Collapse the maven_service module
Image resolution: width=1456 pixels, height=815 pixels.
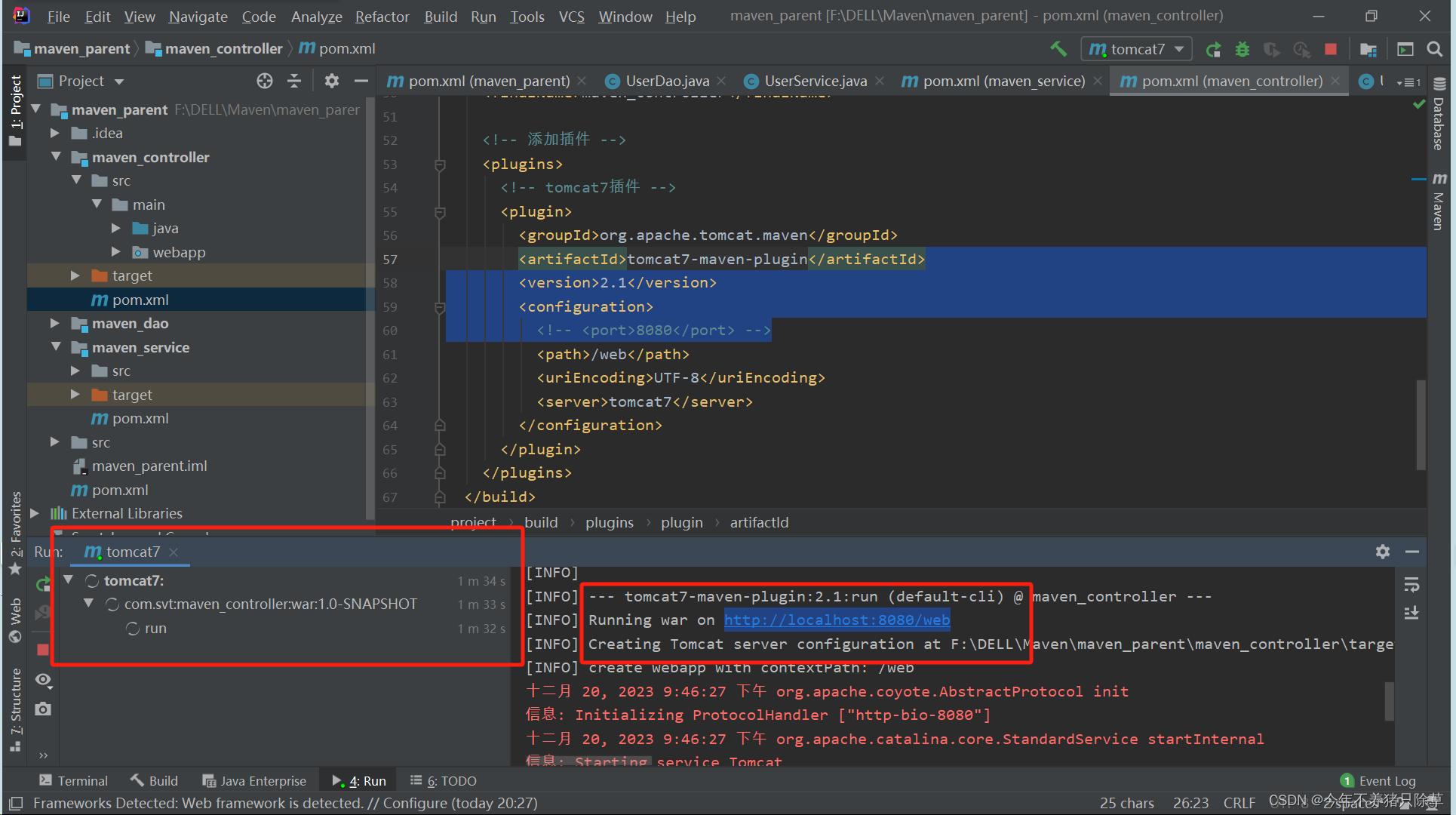point(56,347)
